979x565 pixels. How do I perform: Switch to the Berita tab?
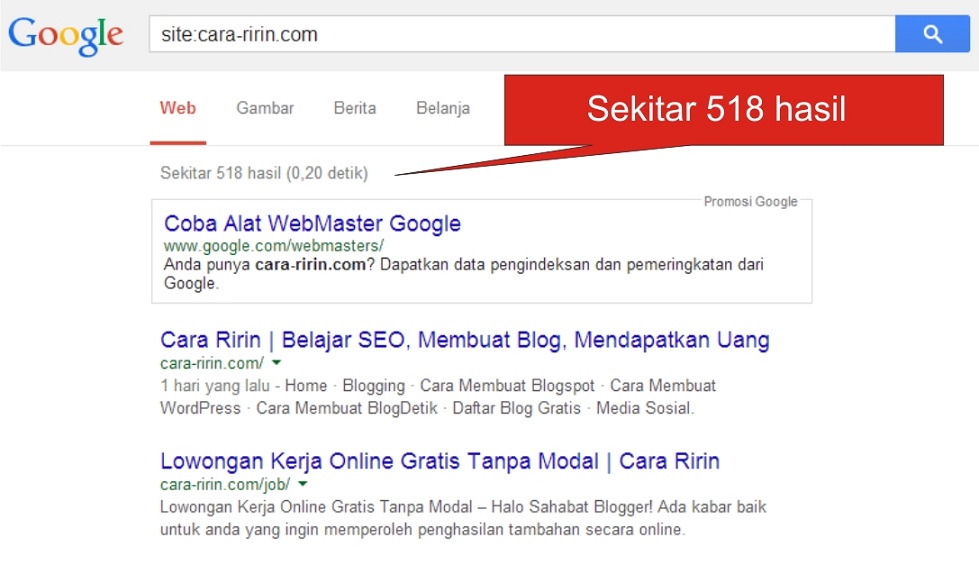point(355,108)
